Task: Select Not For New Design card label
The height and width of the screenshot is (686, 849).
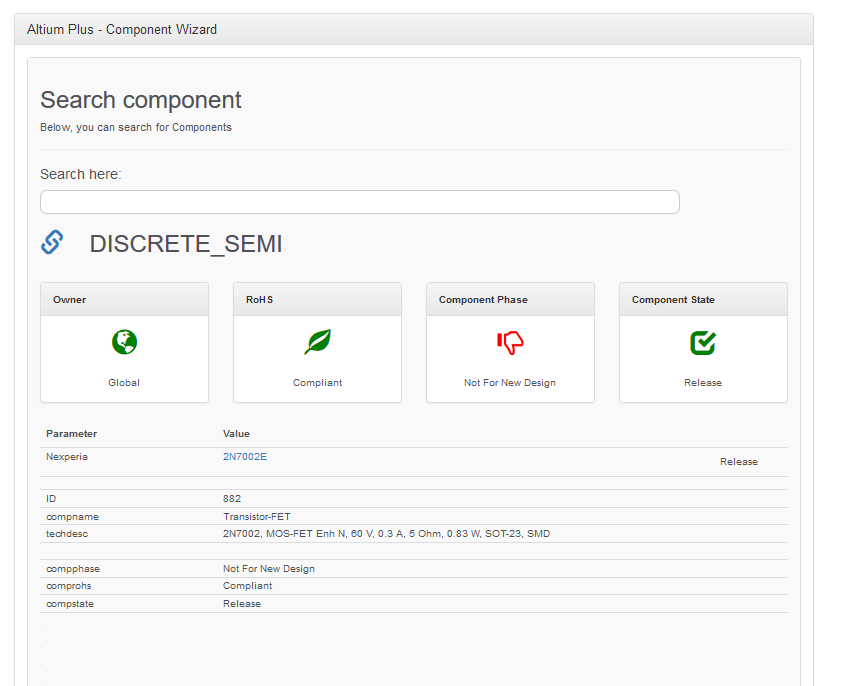Action: point(510,382)
